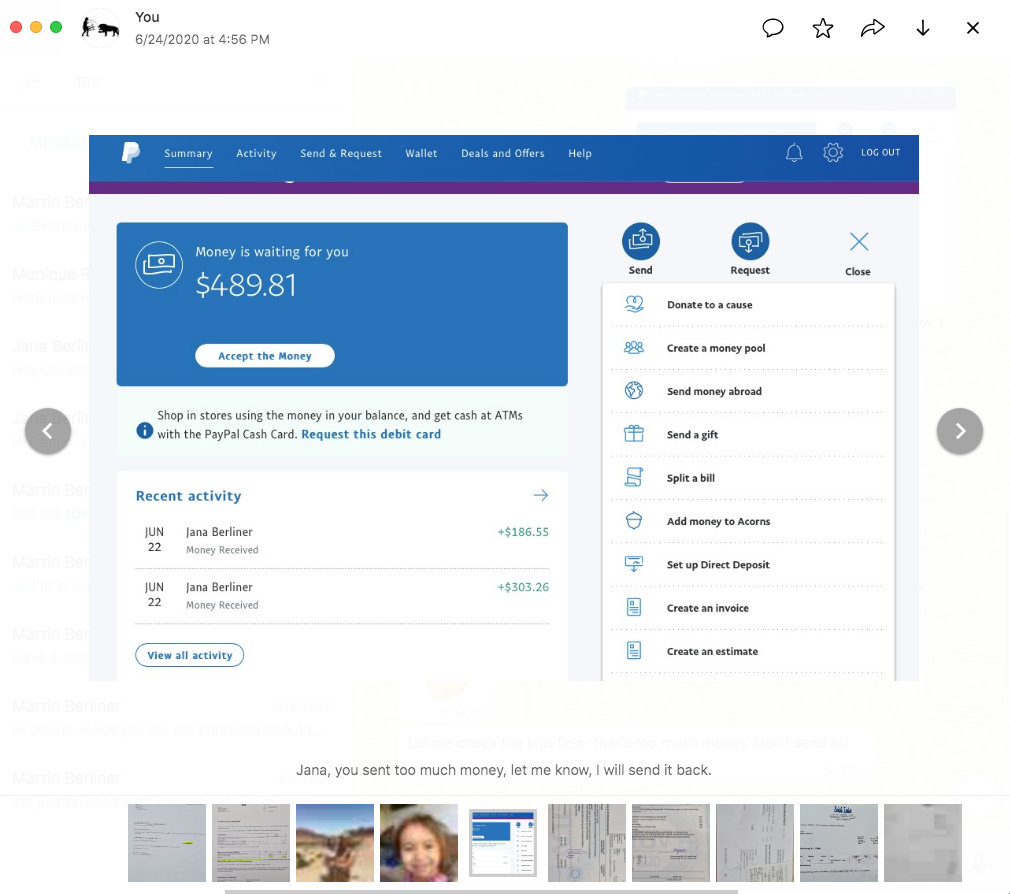Open Deals and Offers tab
Image resolution: width=1010 pixels, height=894 pixels.
[502, 153]
